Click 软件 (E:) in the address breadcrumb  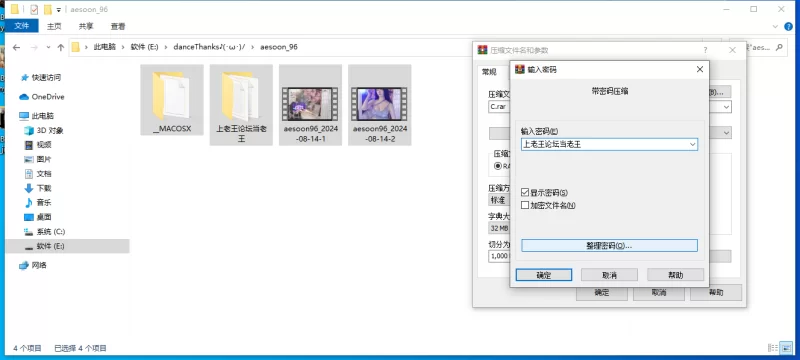144,47
